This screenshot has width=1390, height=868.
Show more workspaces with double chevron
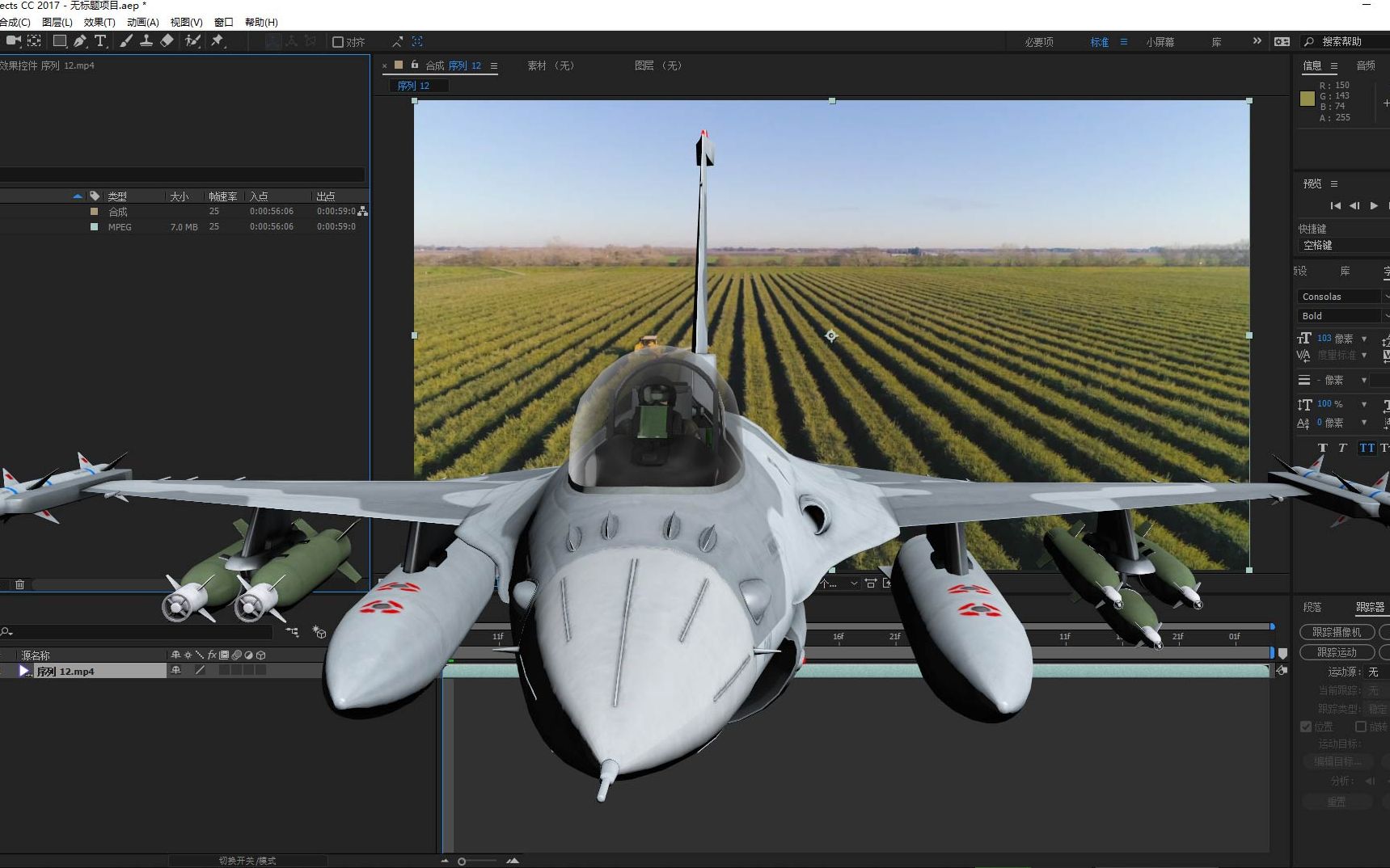pos(1257,41)
